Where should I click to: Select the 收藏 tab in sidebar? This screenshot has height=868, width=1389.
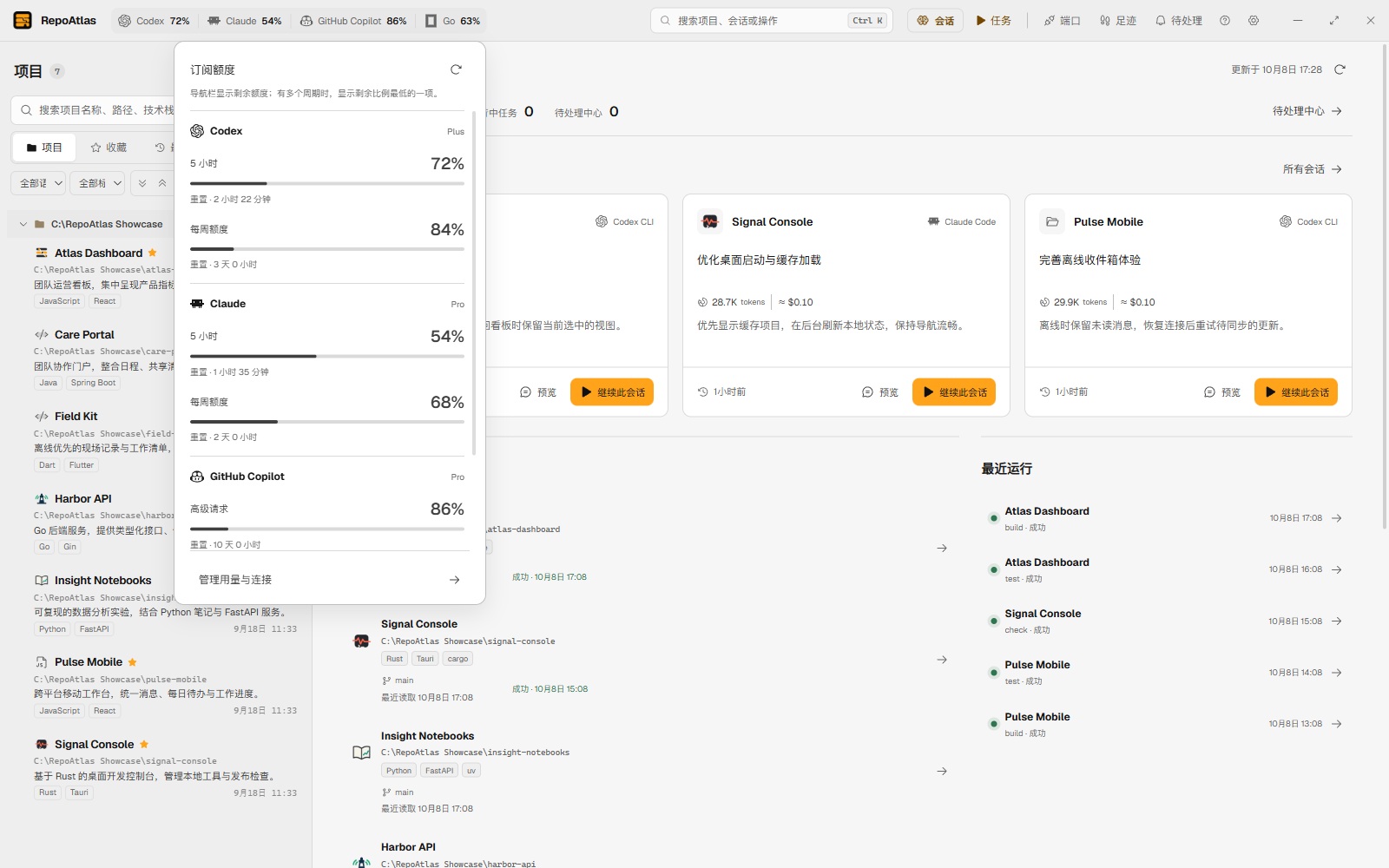(x=109, y=148)
